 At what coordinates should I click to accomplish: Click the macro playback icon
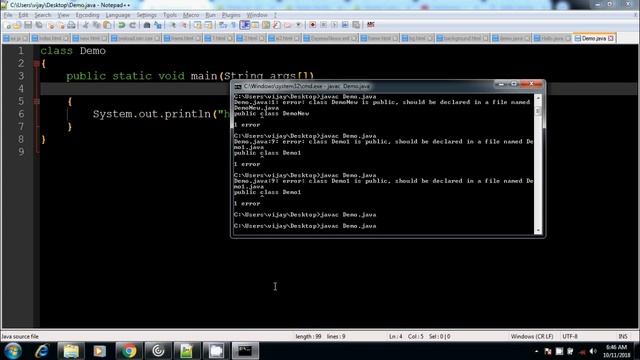coord(334,25)
